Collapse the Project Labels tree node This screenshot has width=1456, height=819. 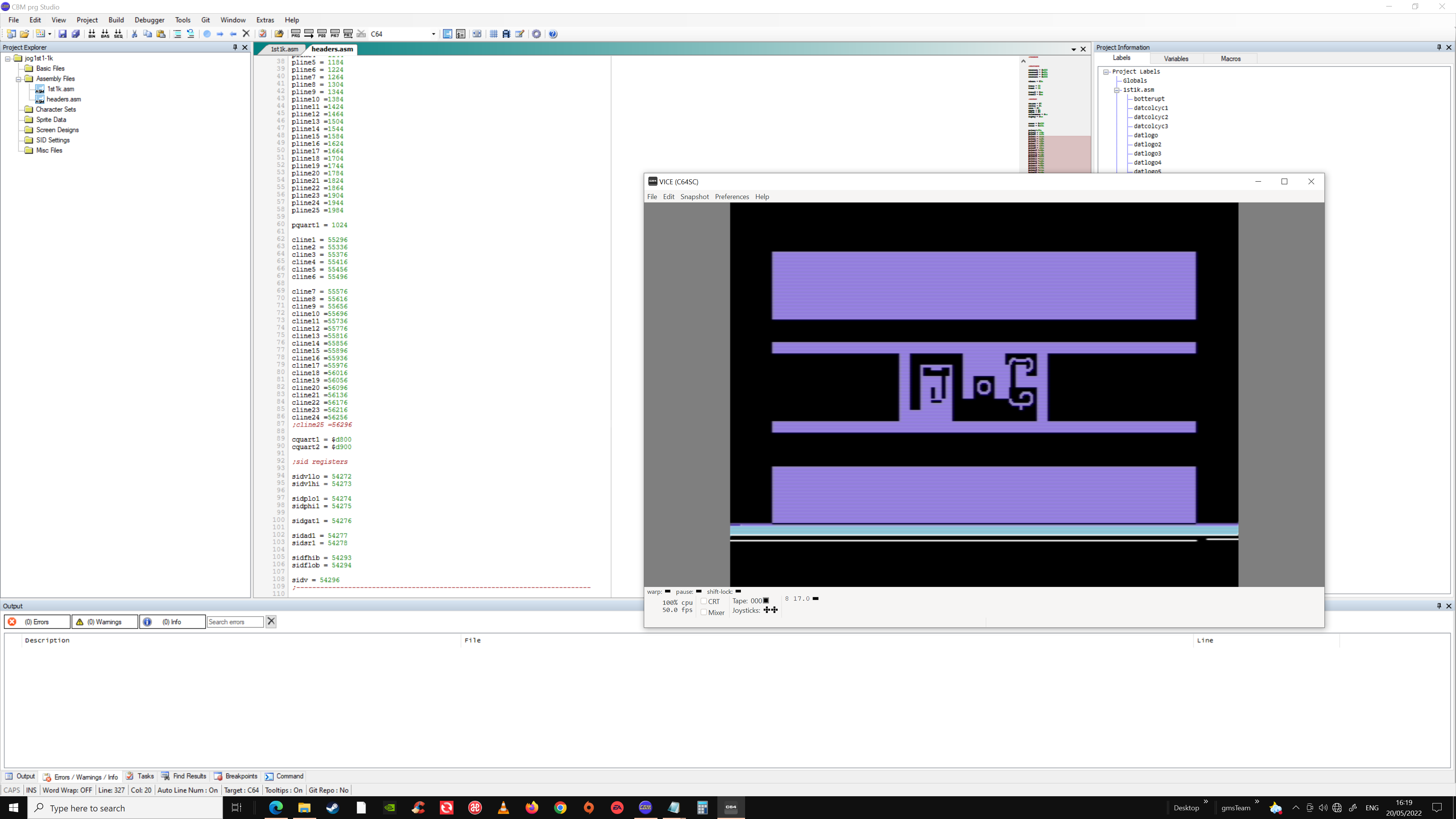click(1106, 72)
